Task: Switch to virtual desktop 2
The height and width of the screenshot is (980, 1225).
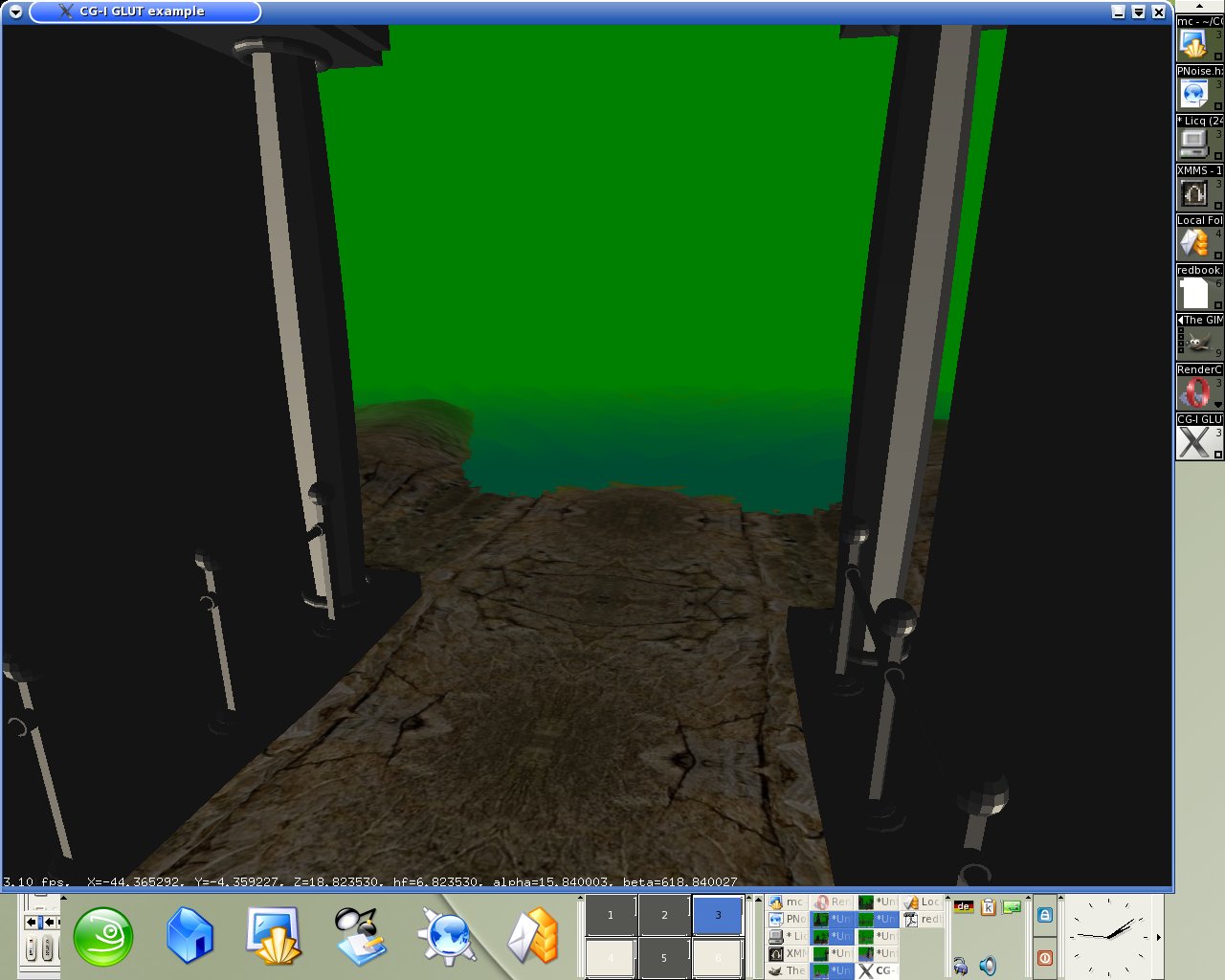Action: 664,915
